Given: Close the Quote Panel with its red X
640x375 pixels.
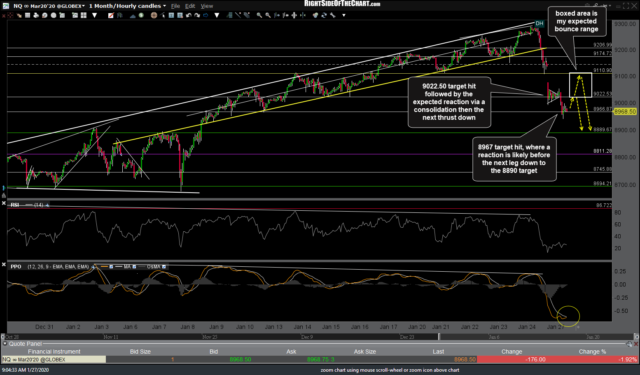Looking at the screenshot, I should [636, 344].
